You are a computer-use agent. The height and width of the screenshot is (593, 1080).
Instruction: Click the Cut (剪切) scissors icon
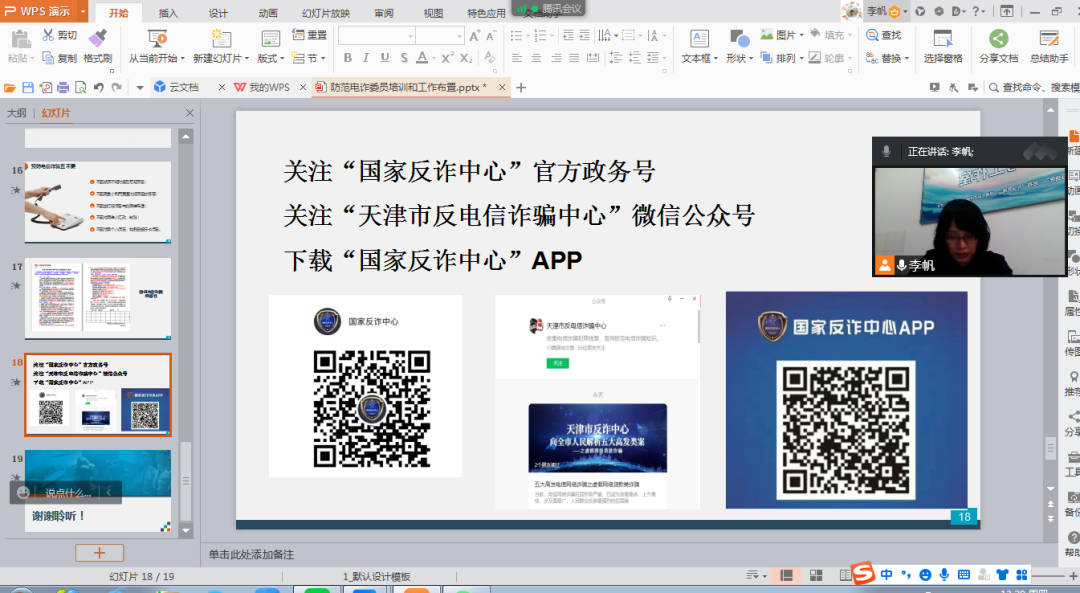tap(49, 36)
